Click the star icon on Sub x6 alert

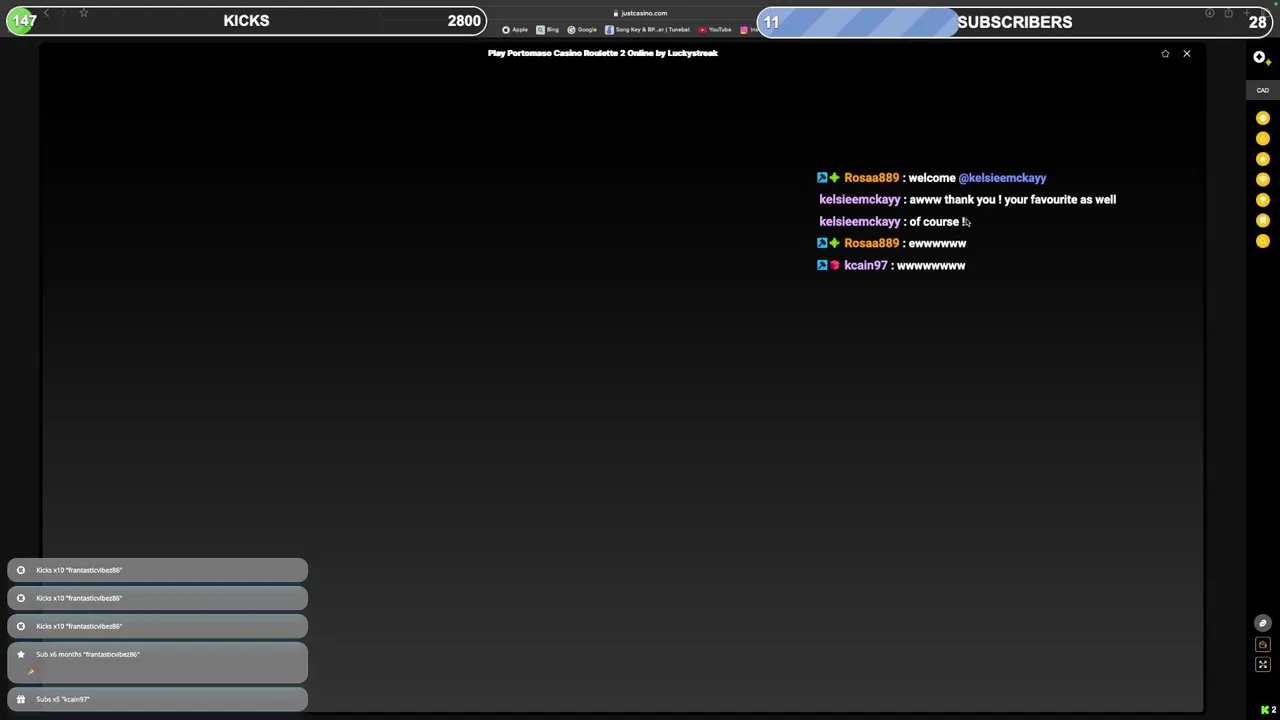pyautogui.click(x=21, y=654)
